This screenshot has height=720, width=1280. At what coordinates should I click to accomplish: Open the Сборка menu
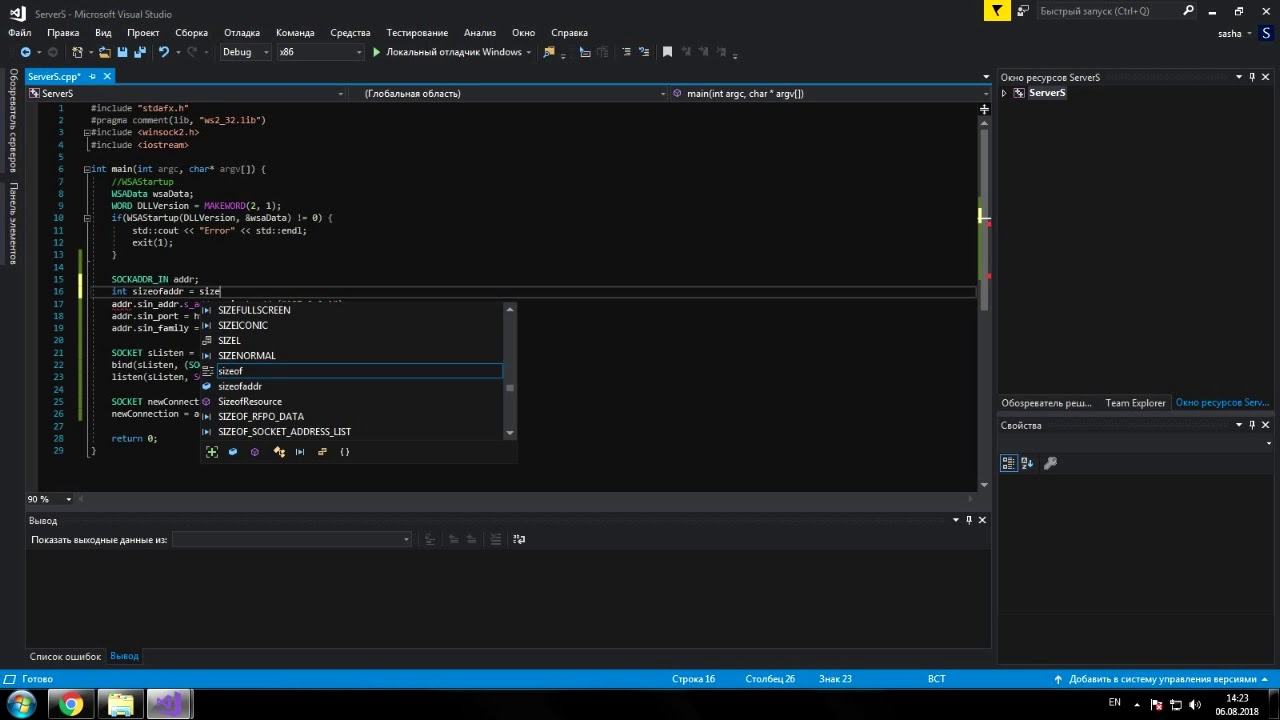coord(192,32)
